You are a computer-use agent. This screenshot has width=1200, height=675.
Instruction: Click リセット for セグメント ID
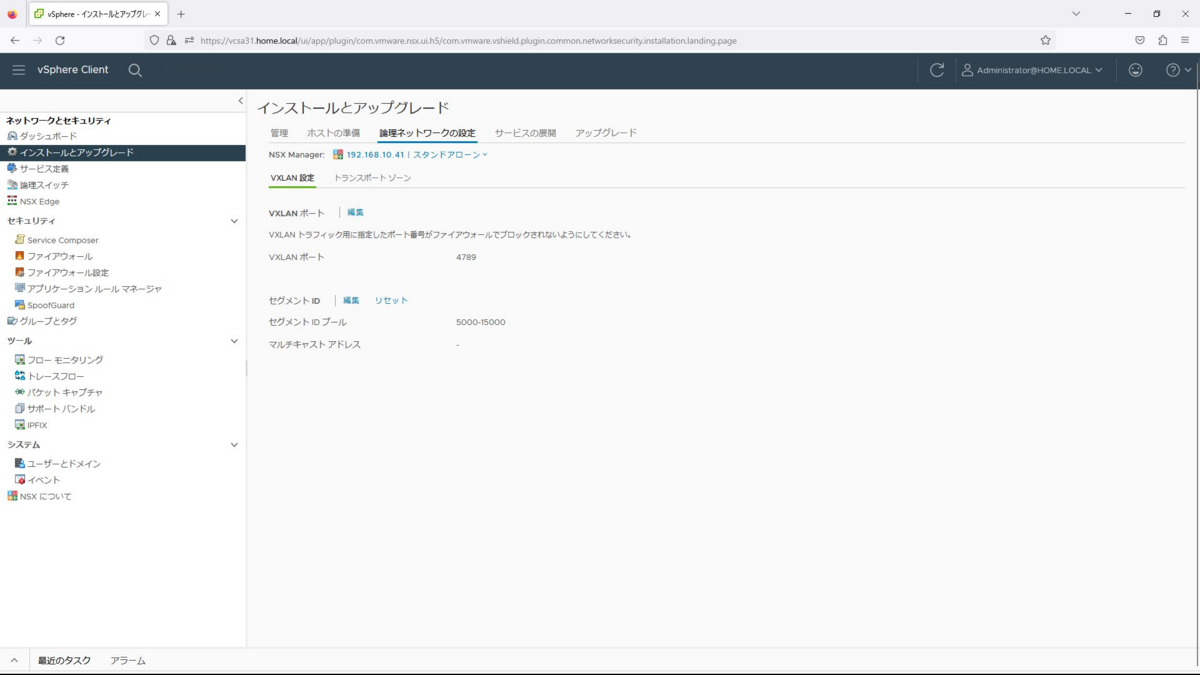pos(391,300)
